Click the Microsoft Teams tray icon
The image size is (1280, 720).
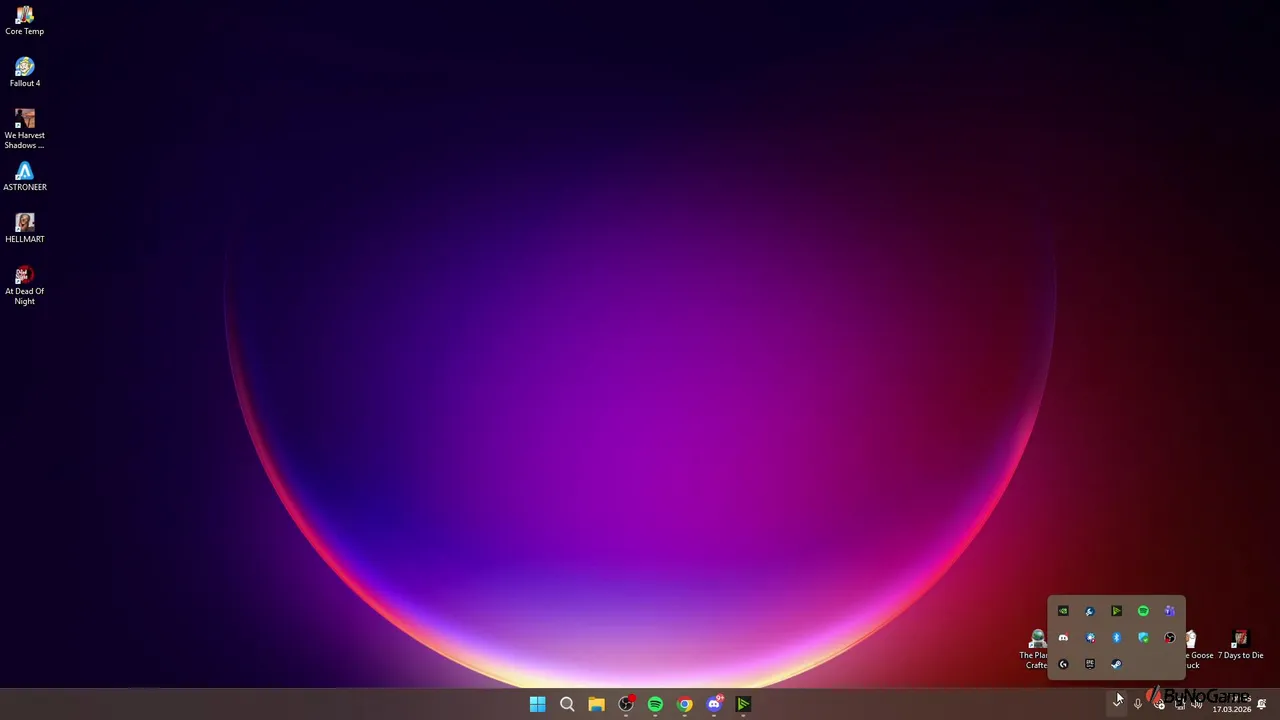click(x=1170, y=611)
